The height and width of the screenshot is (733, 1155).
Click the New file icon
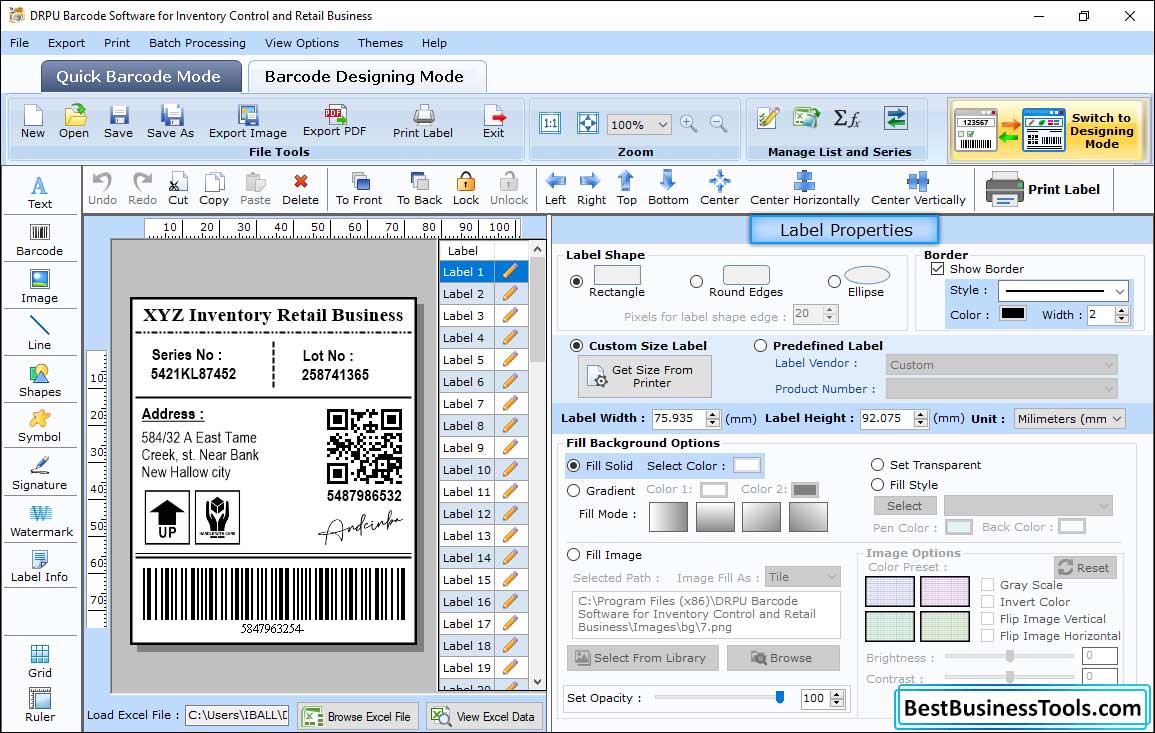[x=32, y=122]
